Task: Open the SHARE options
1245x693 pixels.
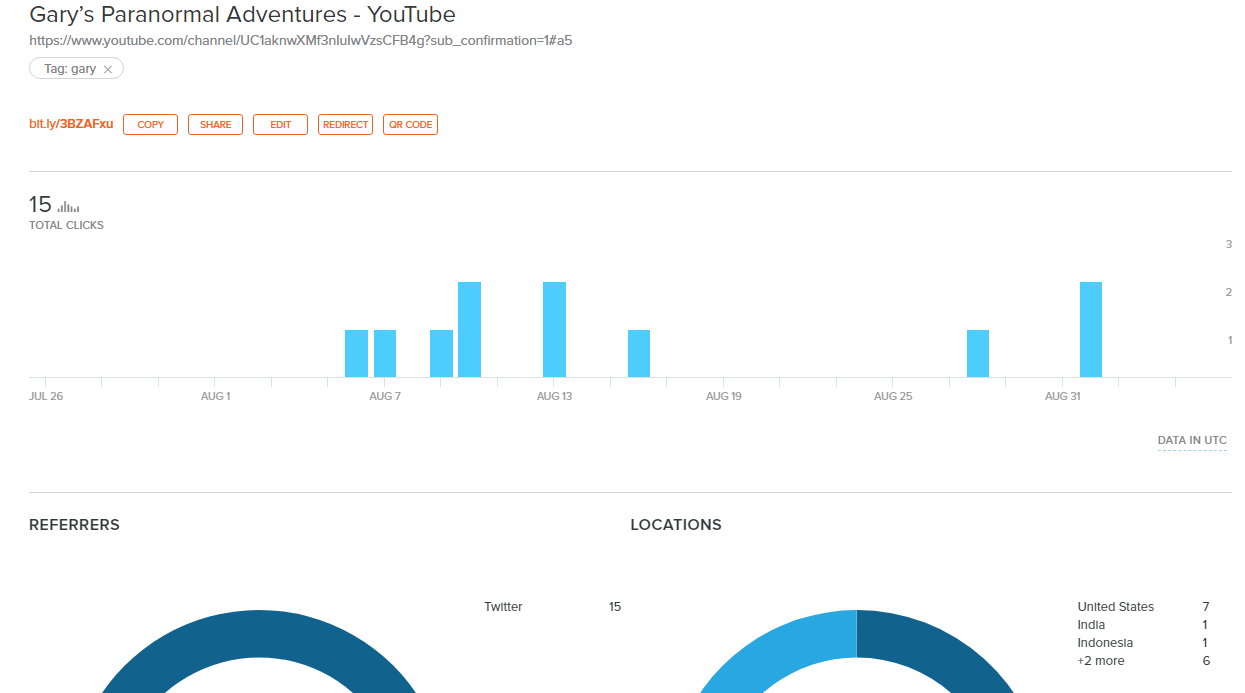Action: 215,125
